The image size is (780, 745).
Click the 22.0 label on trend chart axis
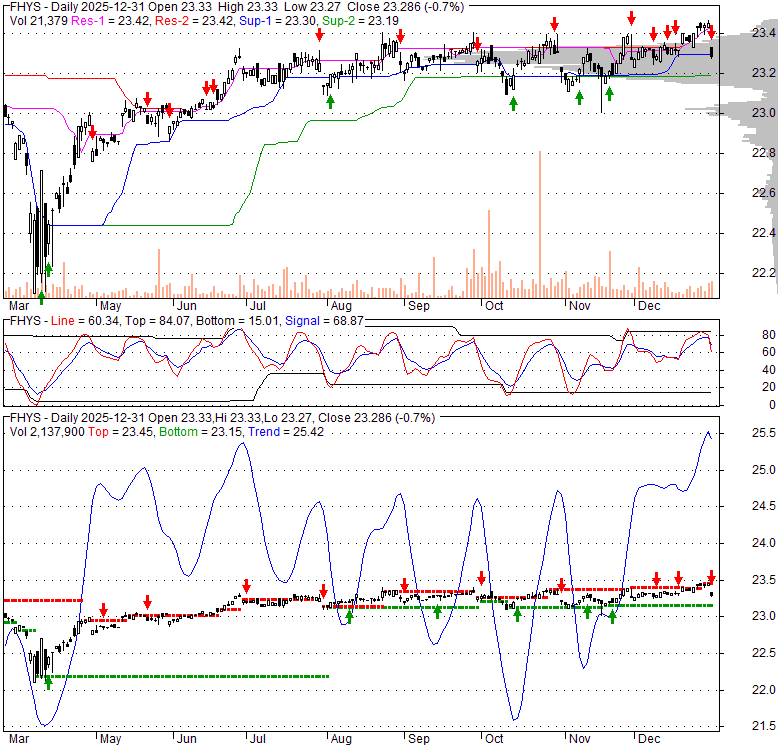pos(763,689)
